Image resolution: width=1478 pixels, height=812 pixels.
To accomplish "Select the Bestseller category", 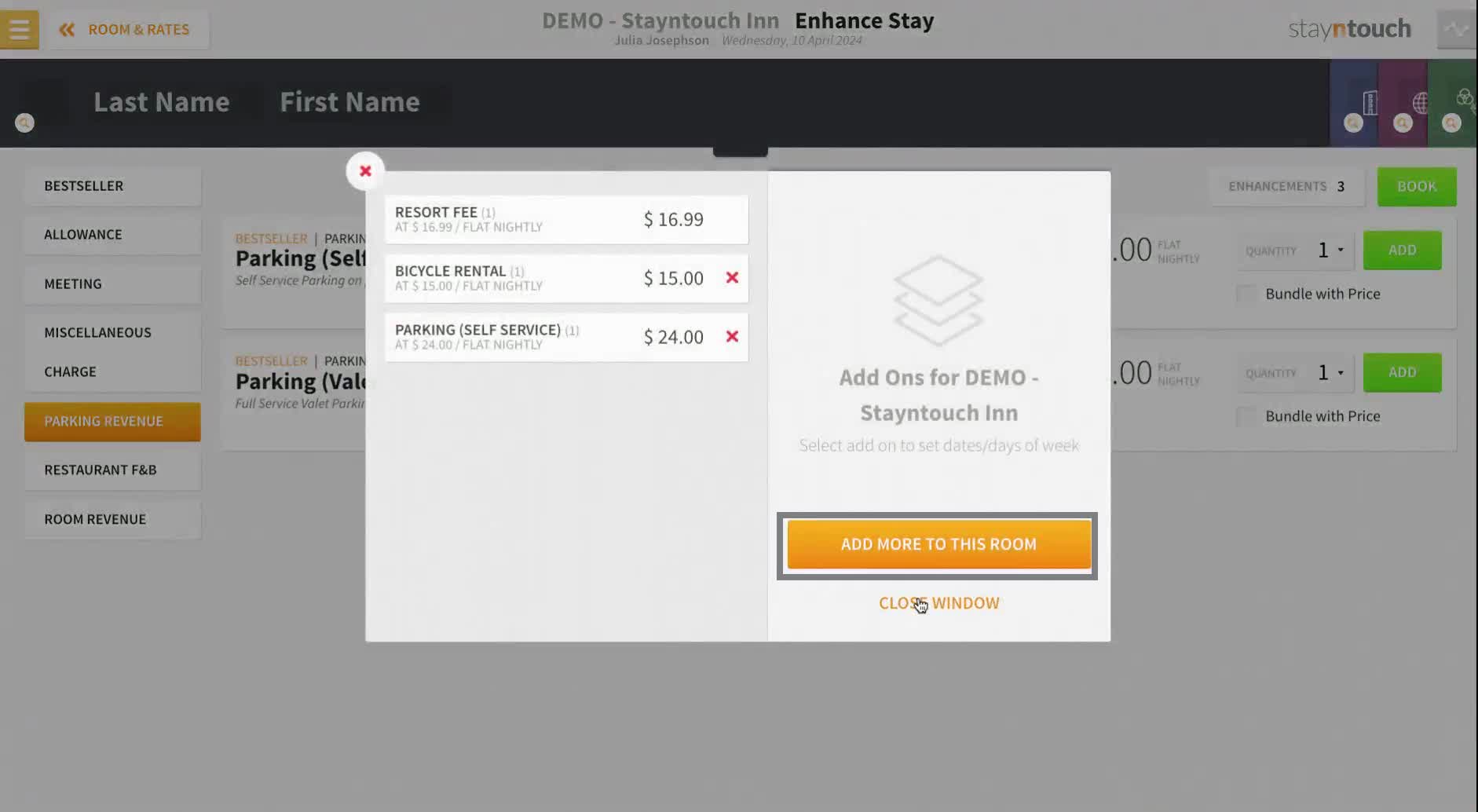I will pyautogui.click(x=112, y=186).
